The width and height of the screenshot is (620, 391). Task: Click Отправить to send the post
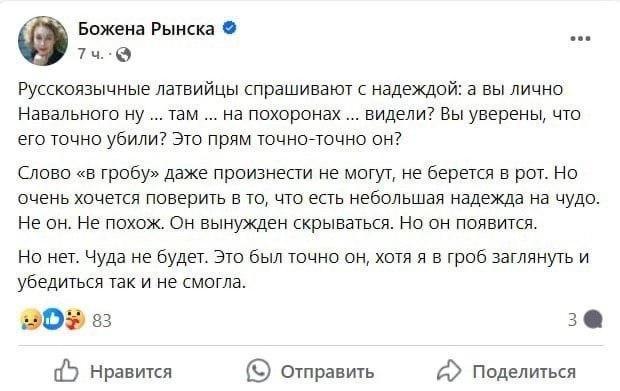327,372
